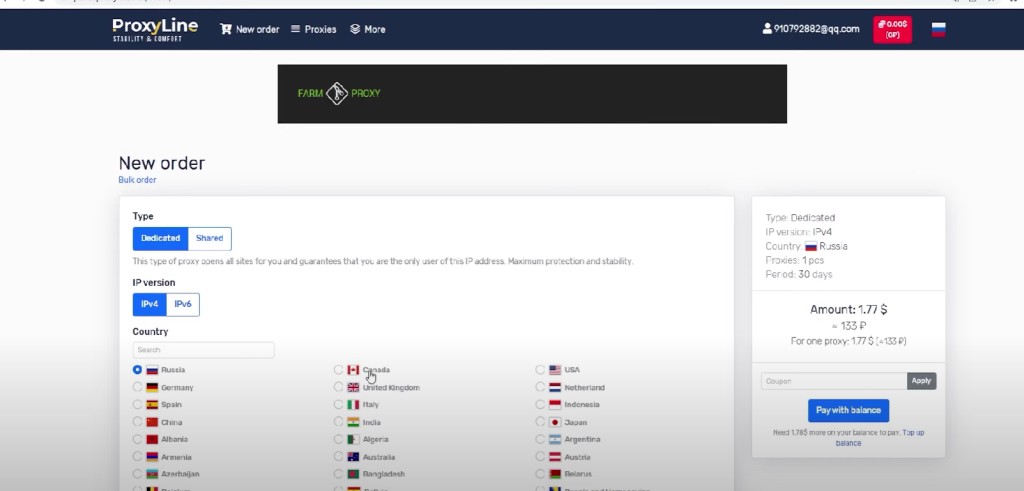Click the Albania flag icon
Image resolution: width=1024 pixels, height=491 pixels.
coord(152,439)
